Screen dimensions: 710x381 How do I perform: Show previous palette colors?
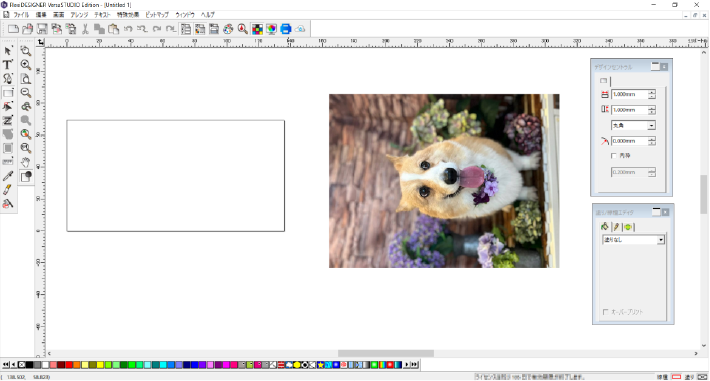[14, 364]
